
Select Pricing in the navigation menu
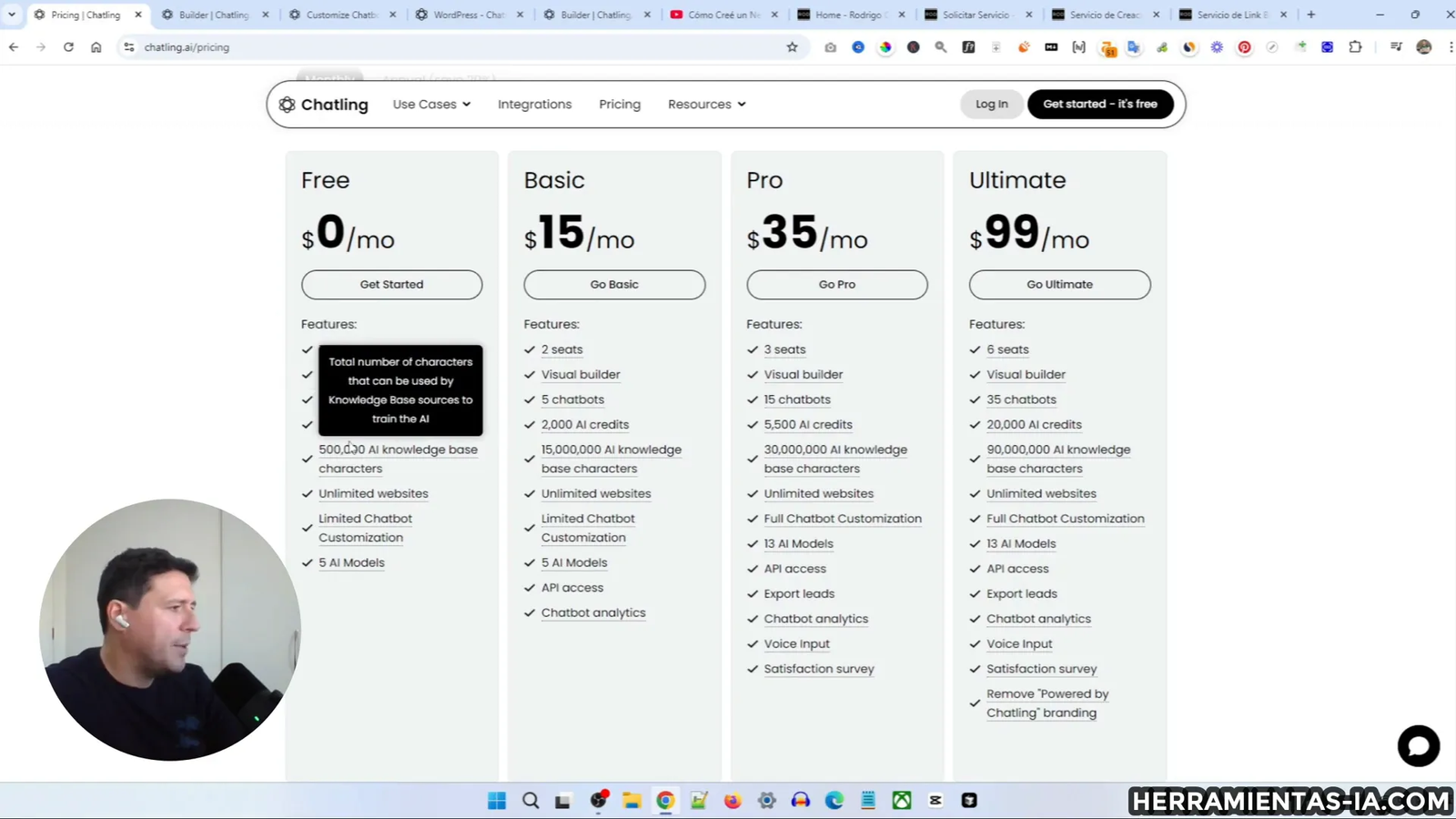point(620,104)
